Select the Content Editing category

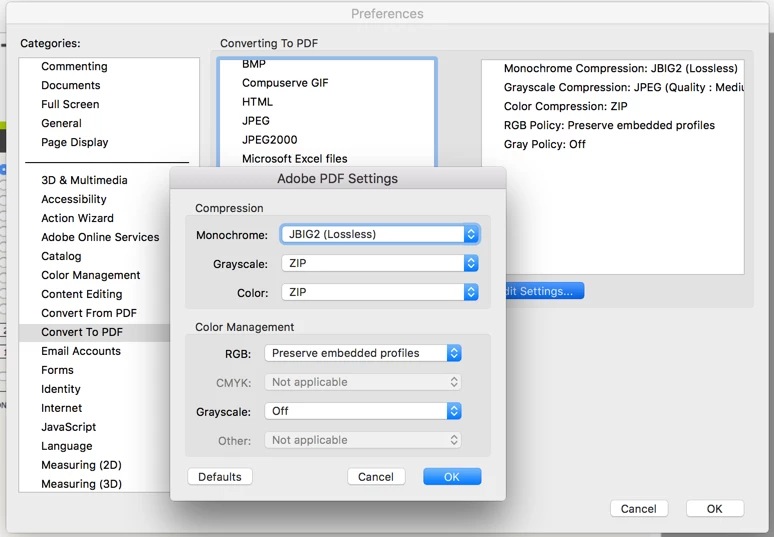pos(82,294)
